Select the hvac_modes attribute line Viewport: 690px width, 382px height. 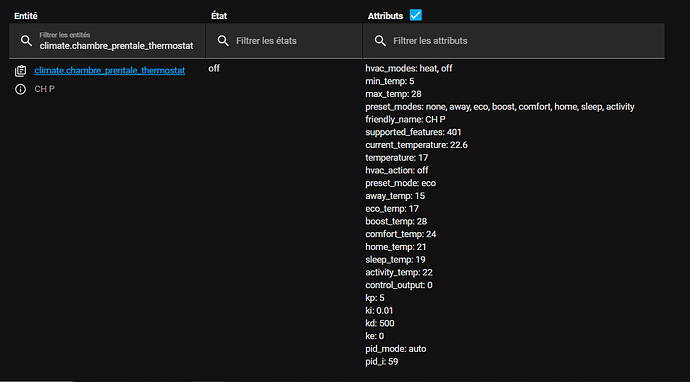pos(409,69)
